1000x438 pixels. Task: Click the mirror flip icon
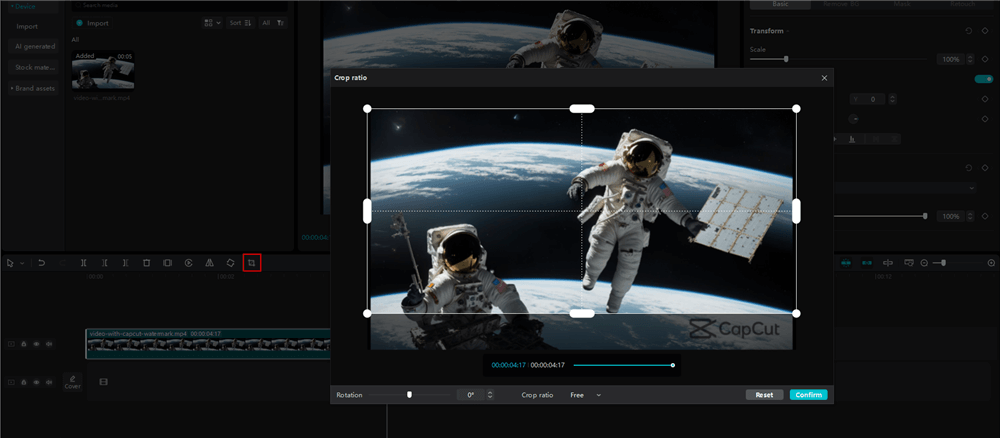pos(209,263)
